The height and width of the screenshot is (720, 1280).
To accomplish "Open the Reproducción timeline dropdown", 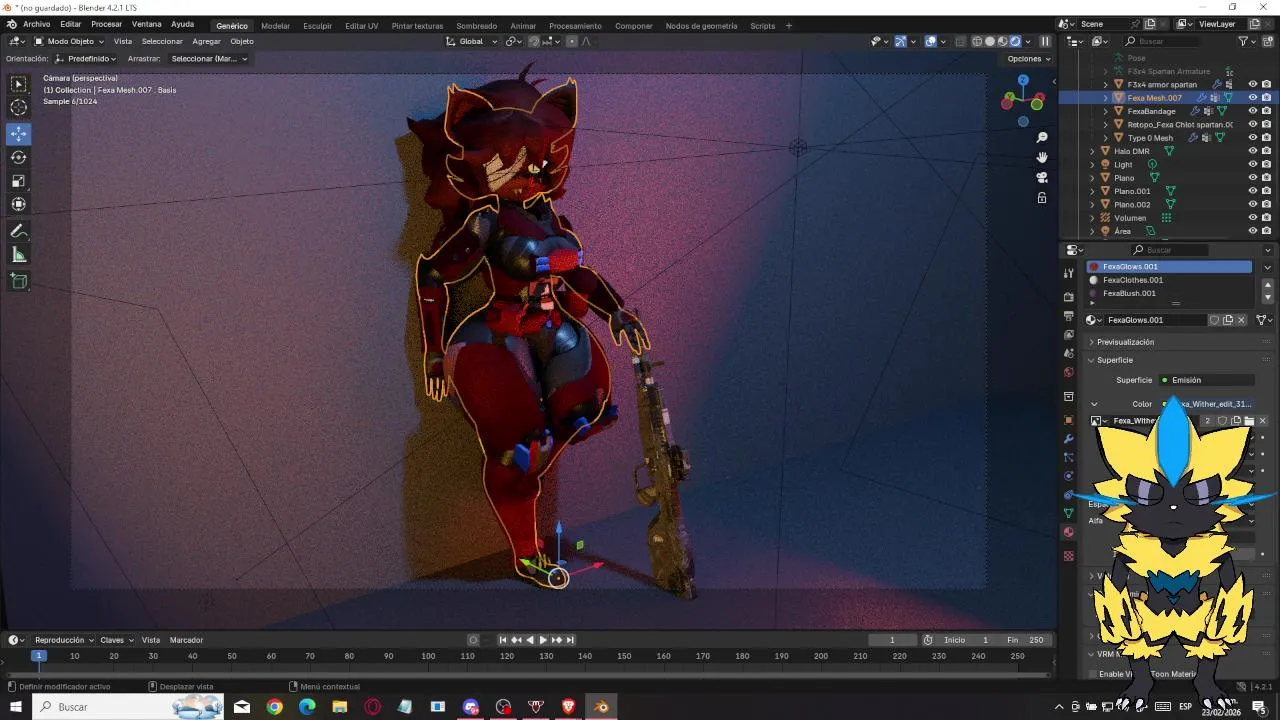I will tap(63, 640).
